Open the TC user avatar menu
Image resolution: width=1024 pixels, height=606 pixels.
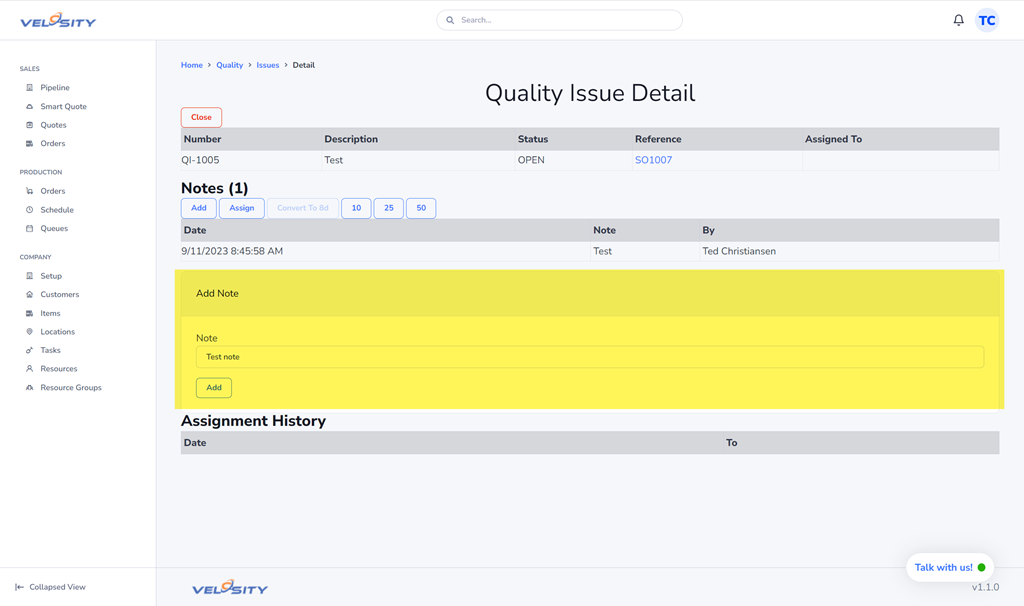pyautogui.click(x=987, y=20)
